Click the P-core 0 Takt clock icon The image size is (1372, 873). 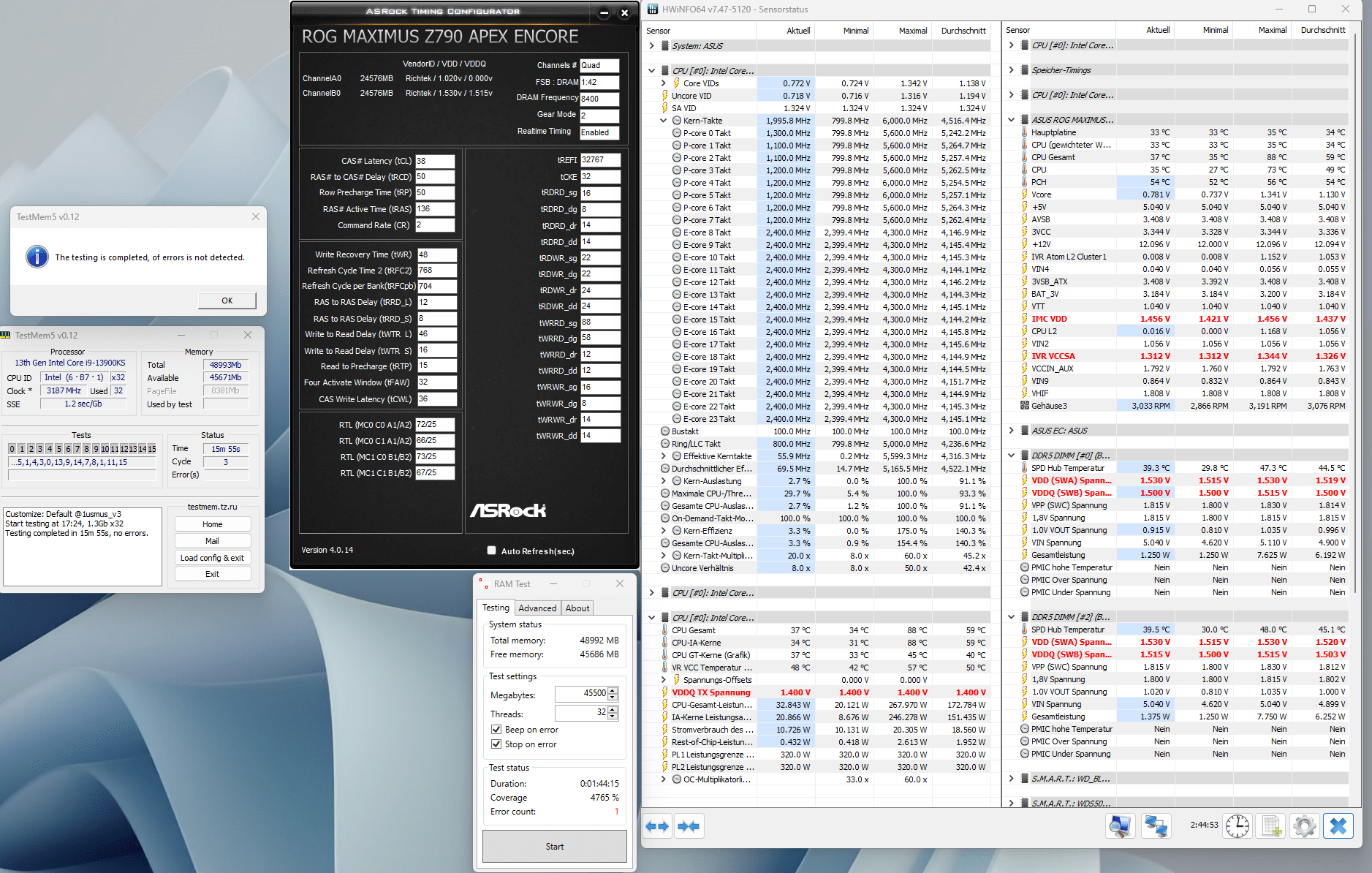point(677,133)
